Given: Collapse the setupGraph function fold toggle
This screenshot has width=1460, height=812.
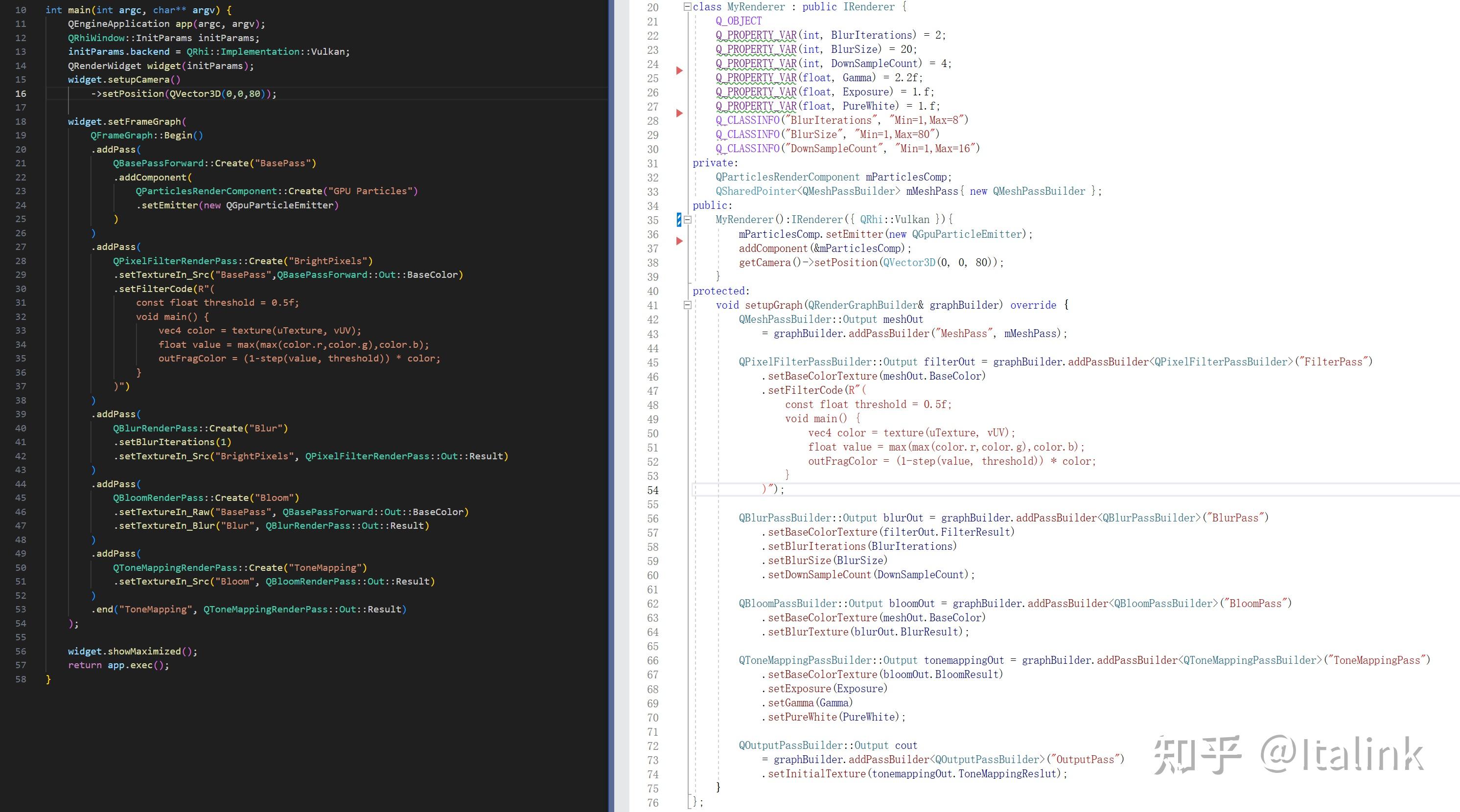Looking at the screenshot, I should click(x=688, y=305).
